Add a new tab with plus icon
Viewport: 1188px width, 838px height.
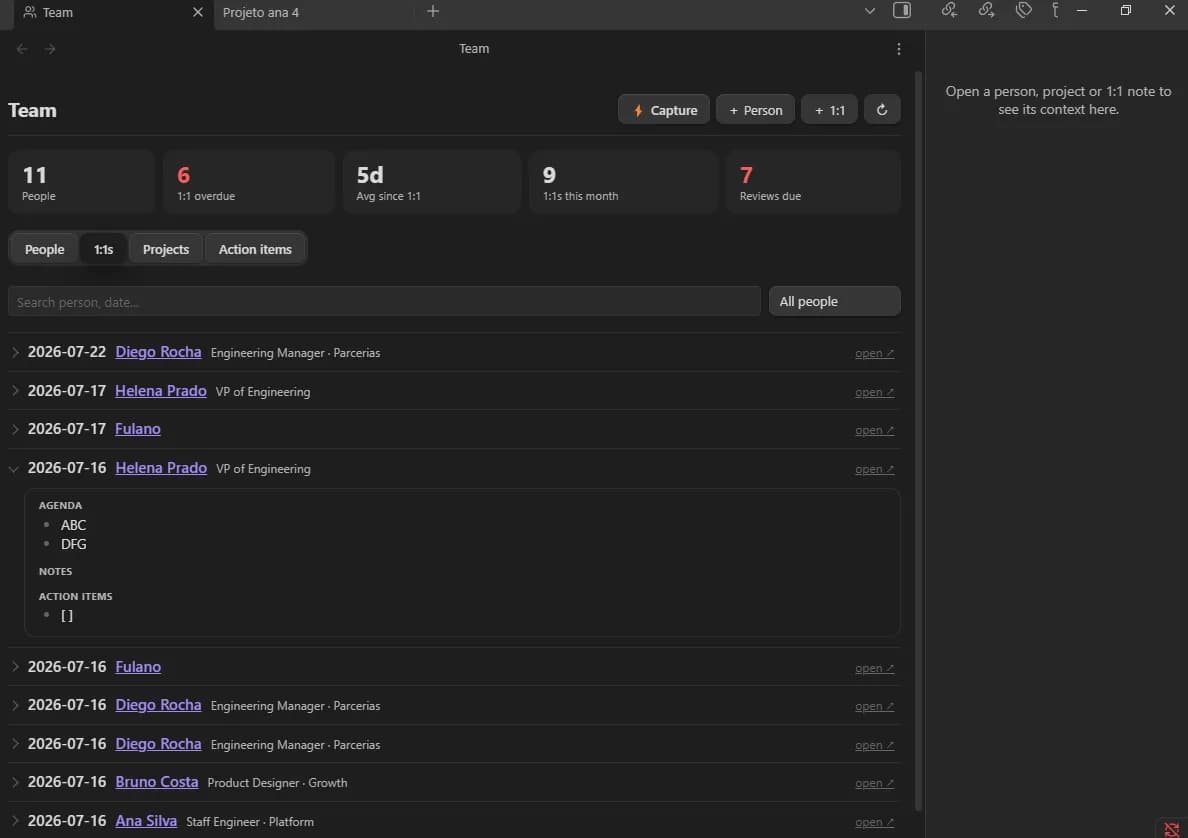pyautogui.click(x=433, y=11)
